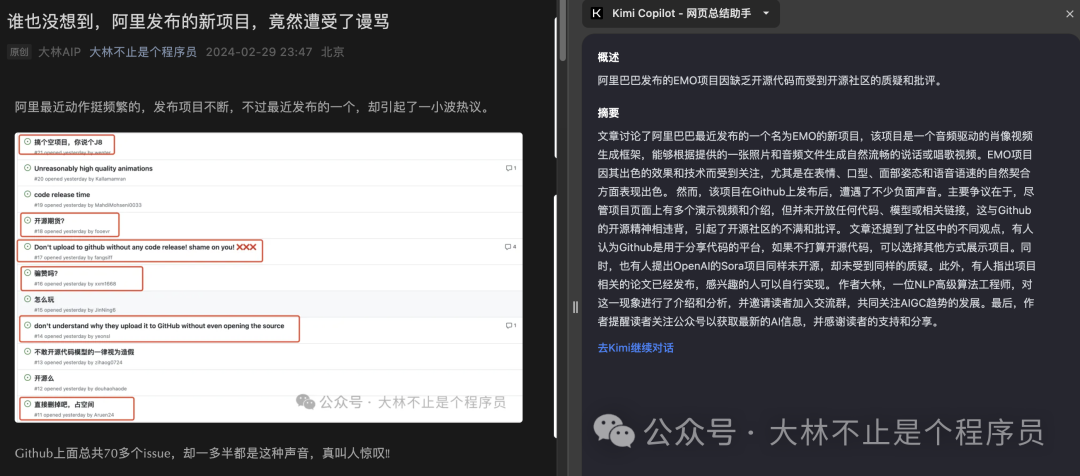The image size is (1080, 476).
Task: Click the 大林AIP author name
Action: pyautogui.click(x=60, y=52)
